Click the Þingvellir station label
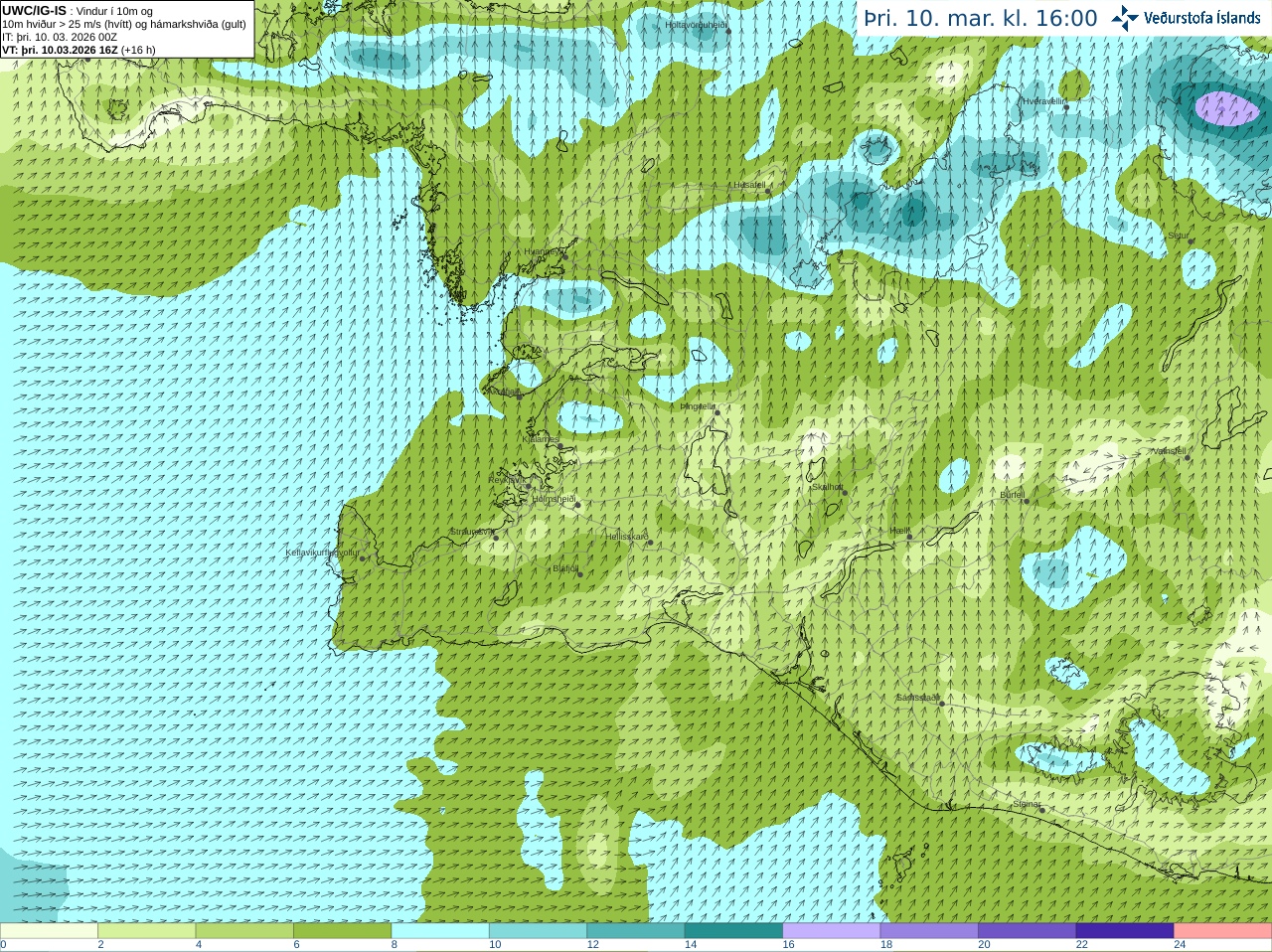1272x952 pixels. tap(698, 406)
